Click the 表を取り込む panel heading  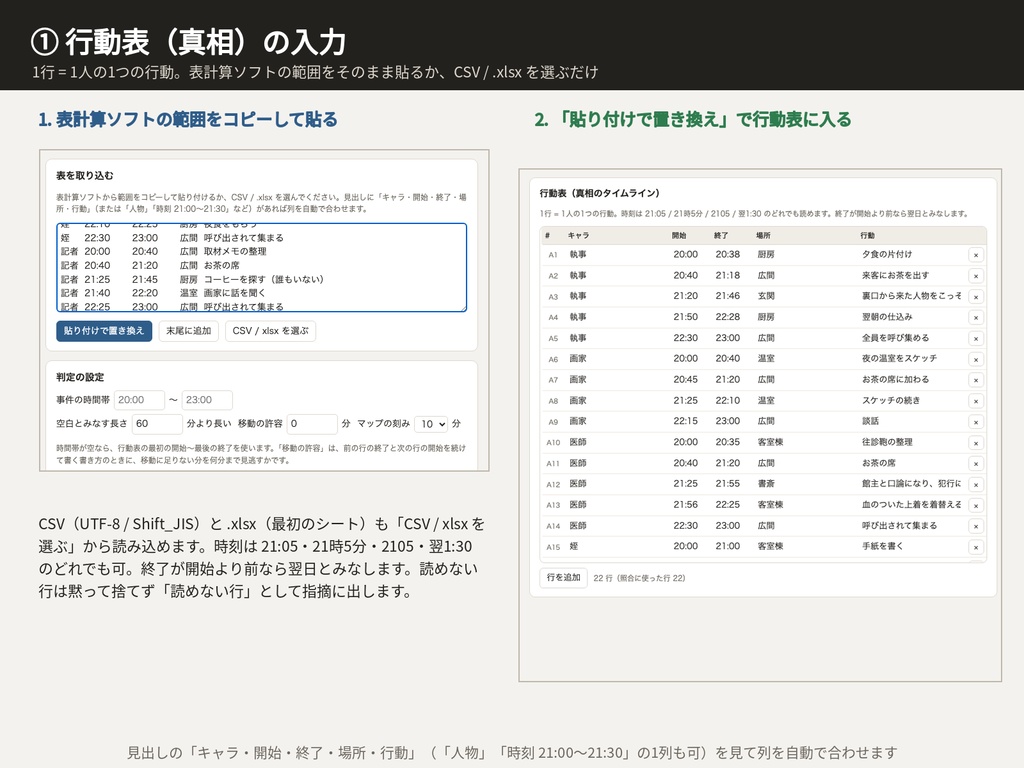coord(84,176)
